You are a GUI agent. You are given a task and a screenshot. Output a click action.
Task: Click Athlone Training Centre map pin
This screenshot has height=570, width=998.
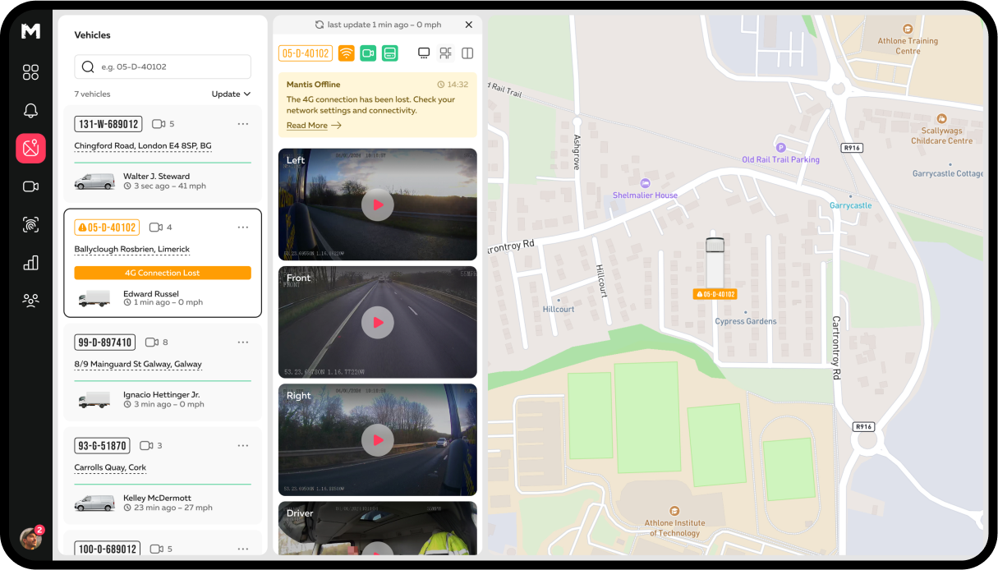908,29
